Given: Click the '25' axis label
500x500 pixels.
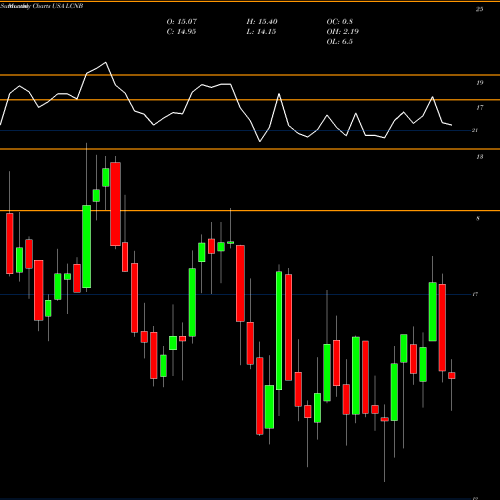Looking at the screenshot, I should coord(479,9).
